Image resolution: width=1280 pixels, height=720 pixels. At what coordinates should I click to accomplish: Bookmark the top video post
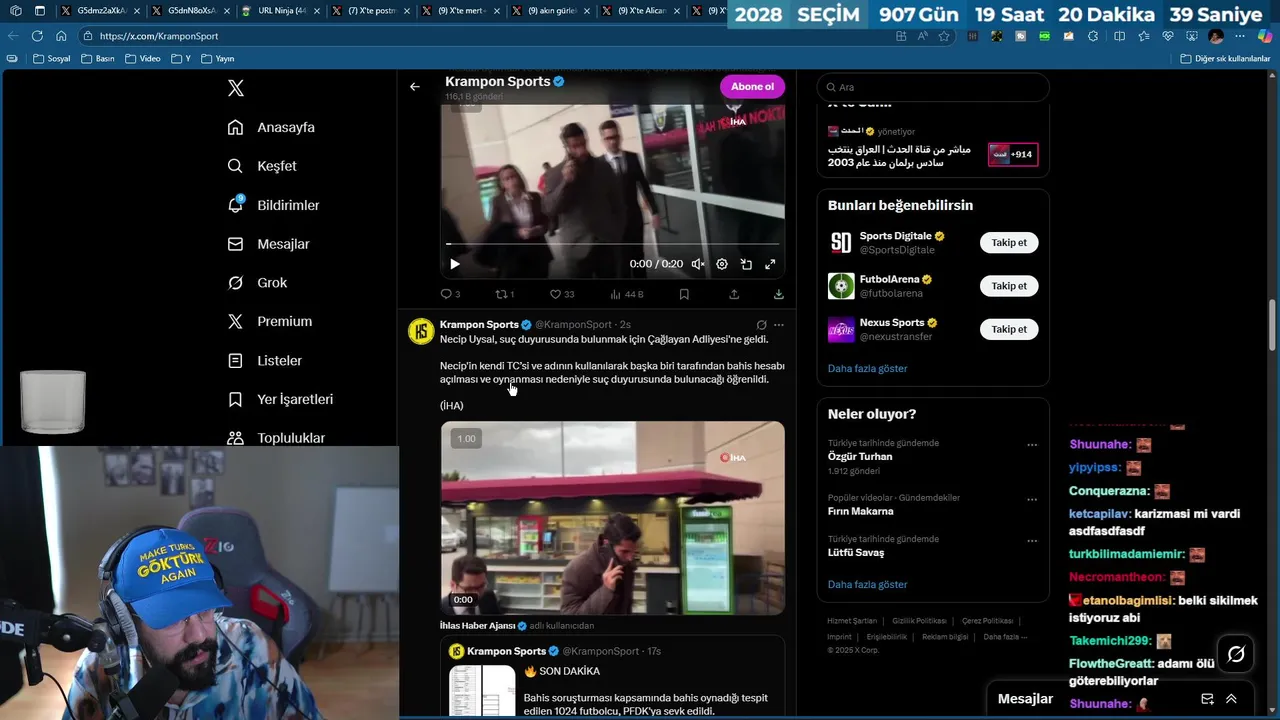click(684, 294)
